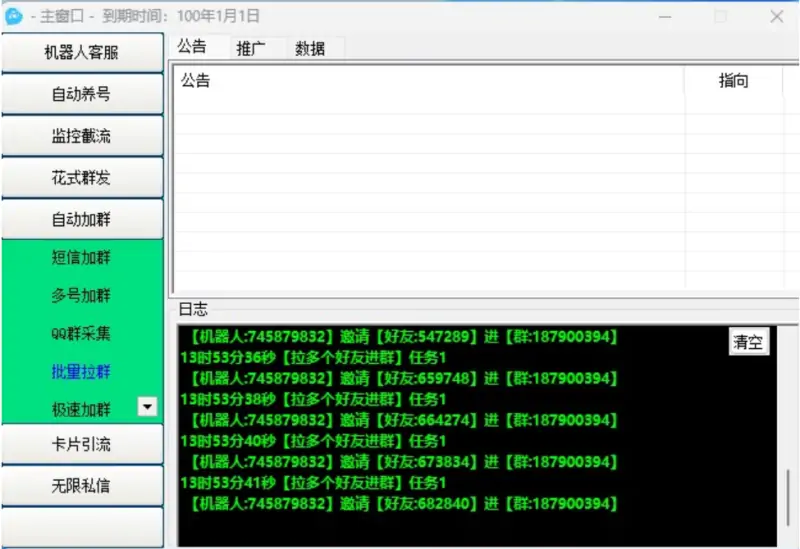This screenshot has height=549, width=800.
Task: Open the QQ群采集 sub-item
Action: pos(81,333)
